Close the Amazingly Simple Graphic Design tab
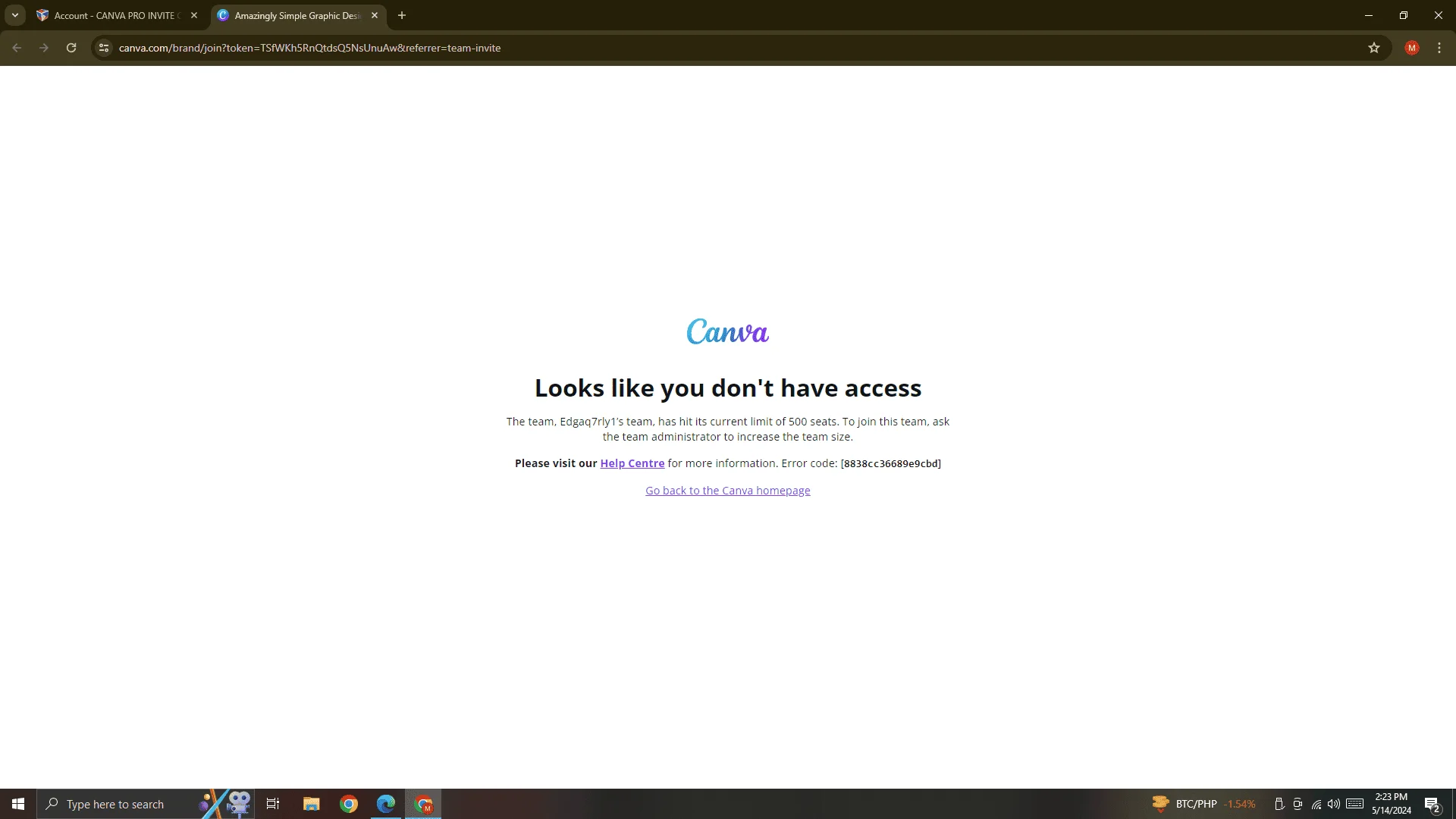This screenshot has width=1456, height=819. click(375, 15)
